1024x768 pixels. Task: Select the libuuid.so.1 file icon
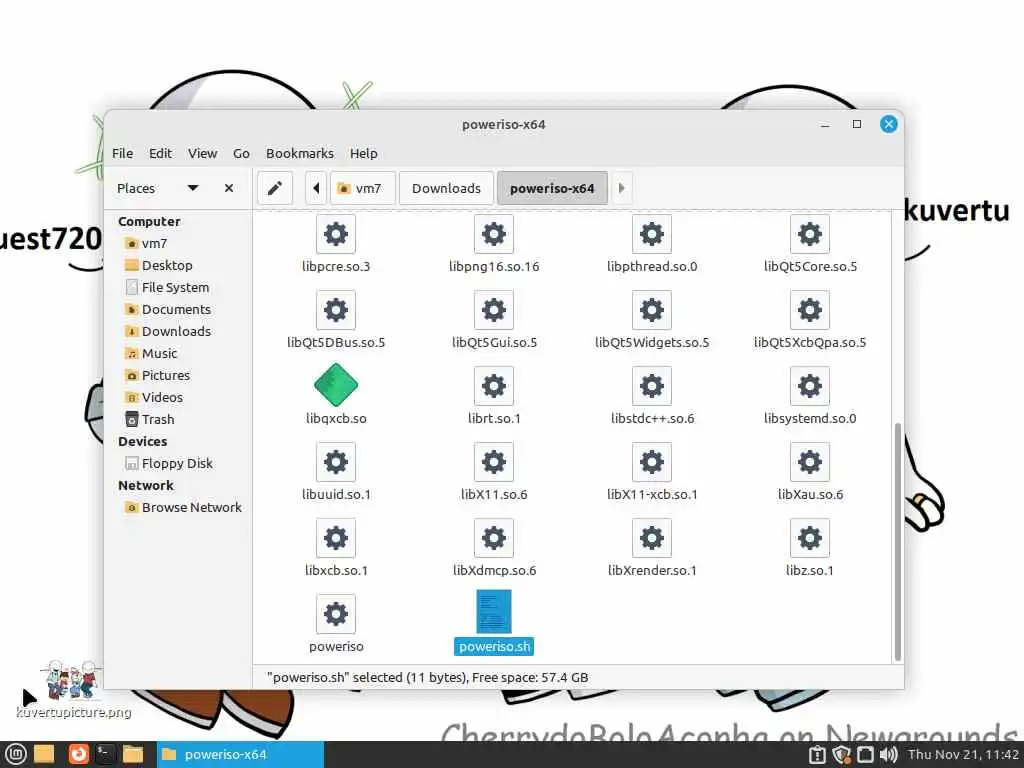pyautogui.click(x=336, y=462)
